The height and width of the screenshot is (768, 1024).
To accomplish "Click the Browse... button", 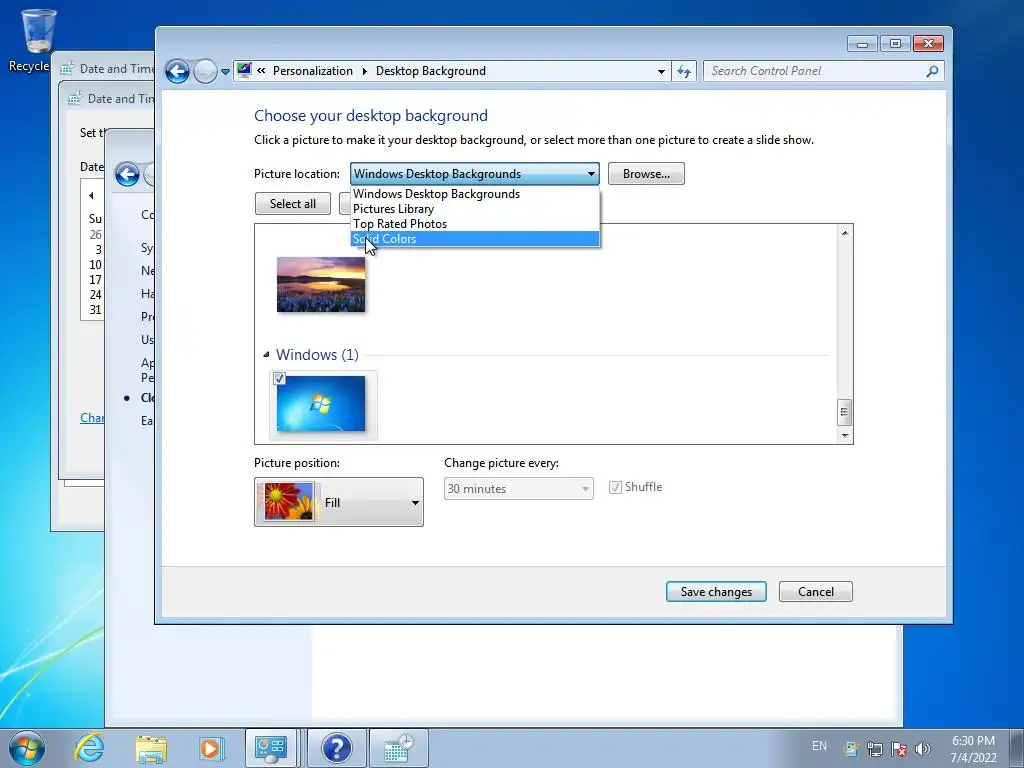I will 646,174.
